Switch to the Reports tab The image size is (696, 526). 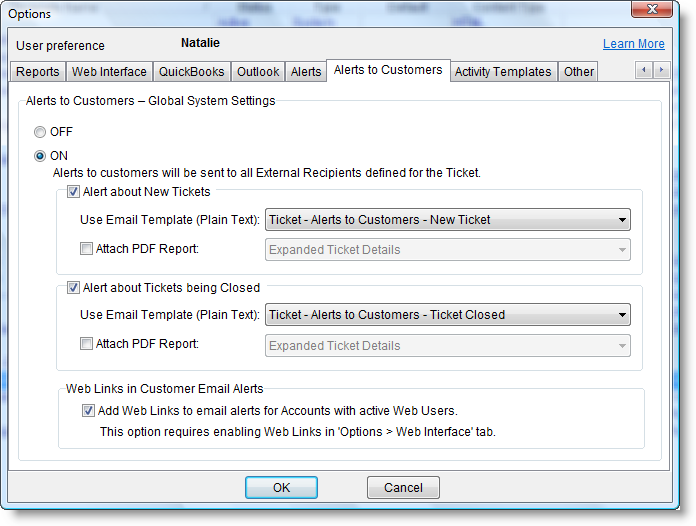38,72
